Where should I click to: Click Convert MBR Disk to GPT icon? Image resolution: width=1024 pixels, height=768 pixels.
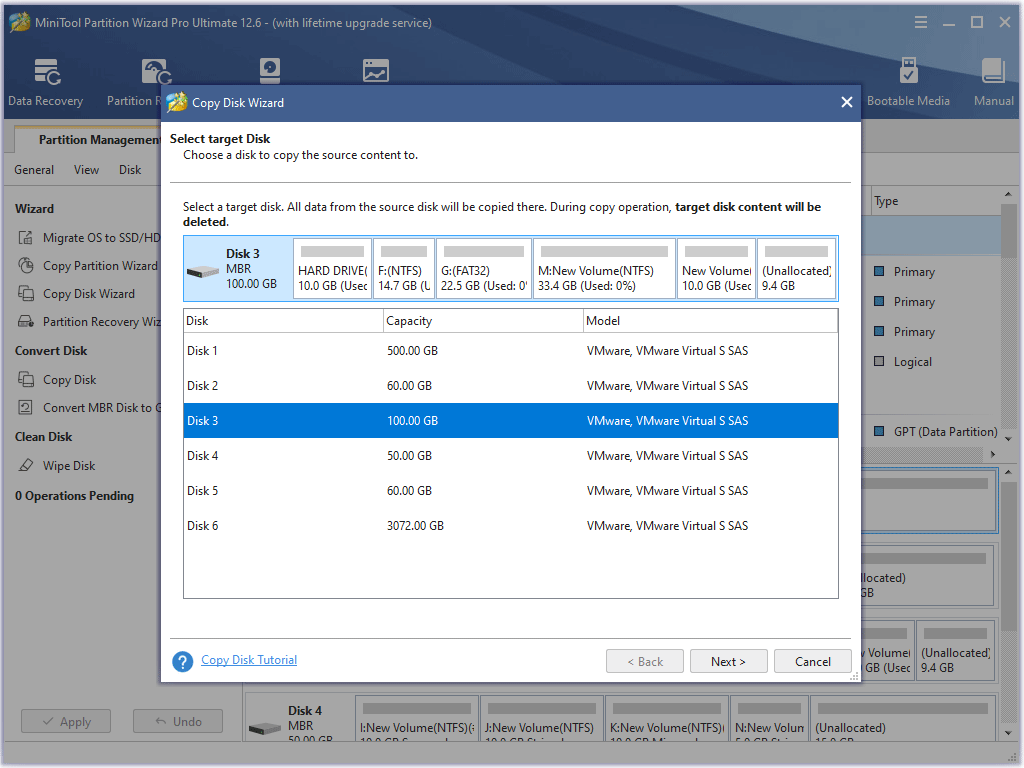(25, 408)
